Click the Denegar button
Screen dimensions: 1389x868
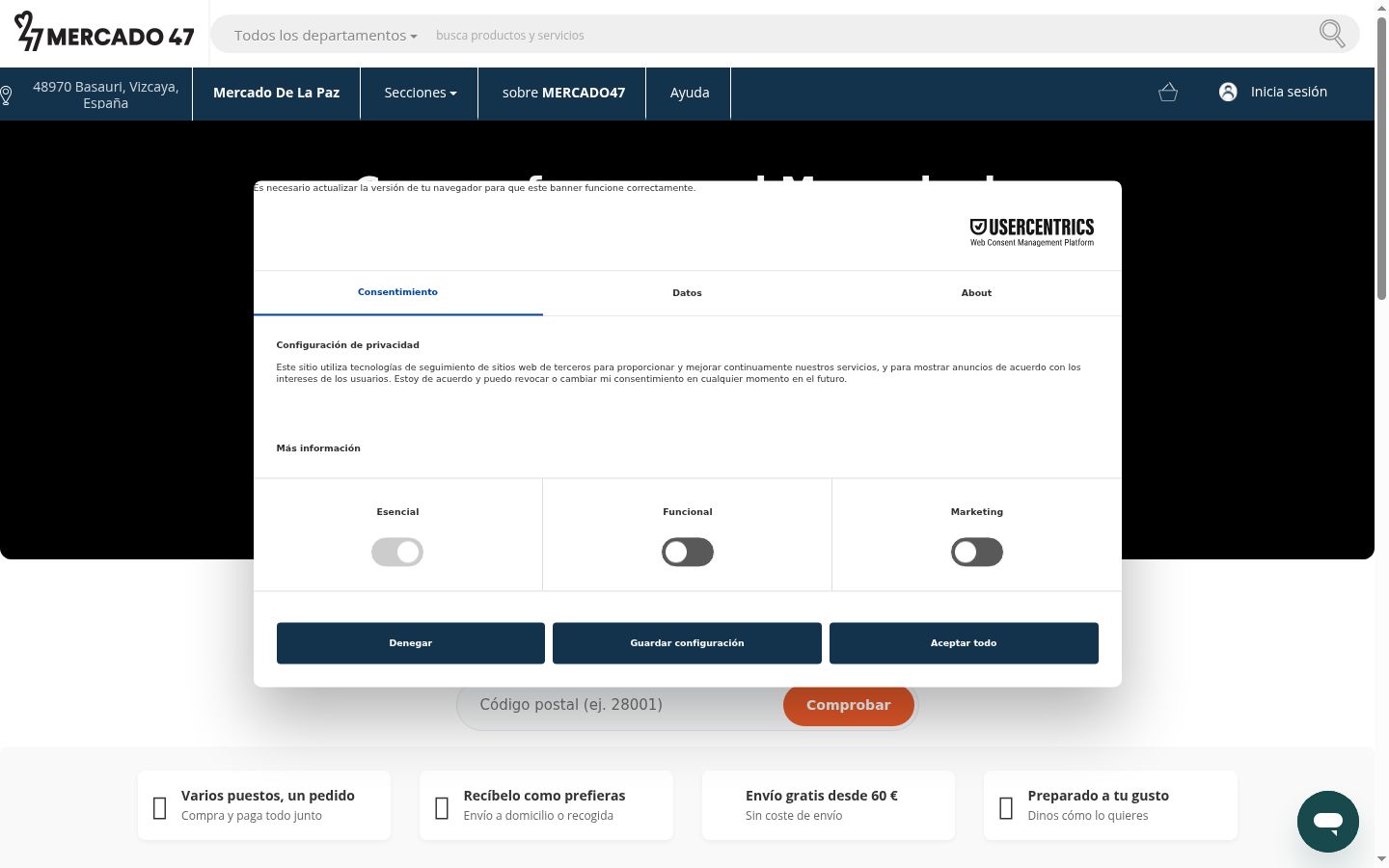tap(411, 643)
